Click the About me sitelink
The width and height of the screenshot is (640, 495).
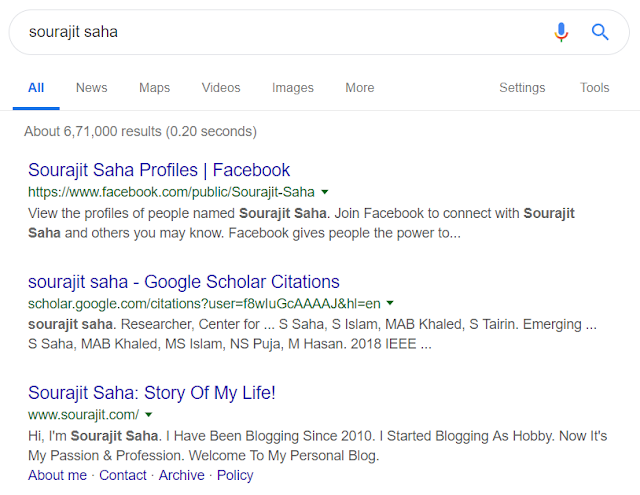pyautogui.click(x=57, y=476)
